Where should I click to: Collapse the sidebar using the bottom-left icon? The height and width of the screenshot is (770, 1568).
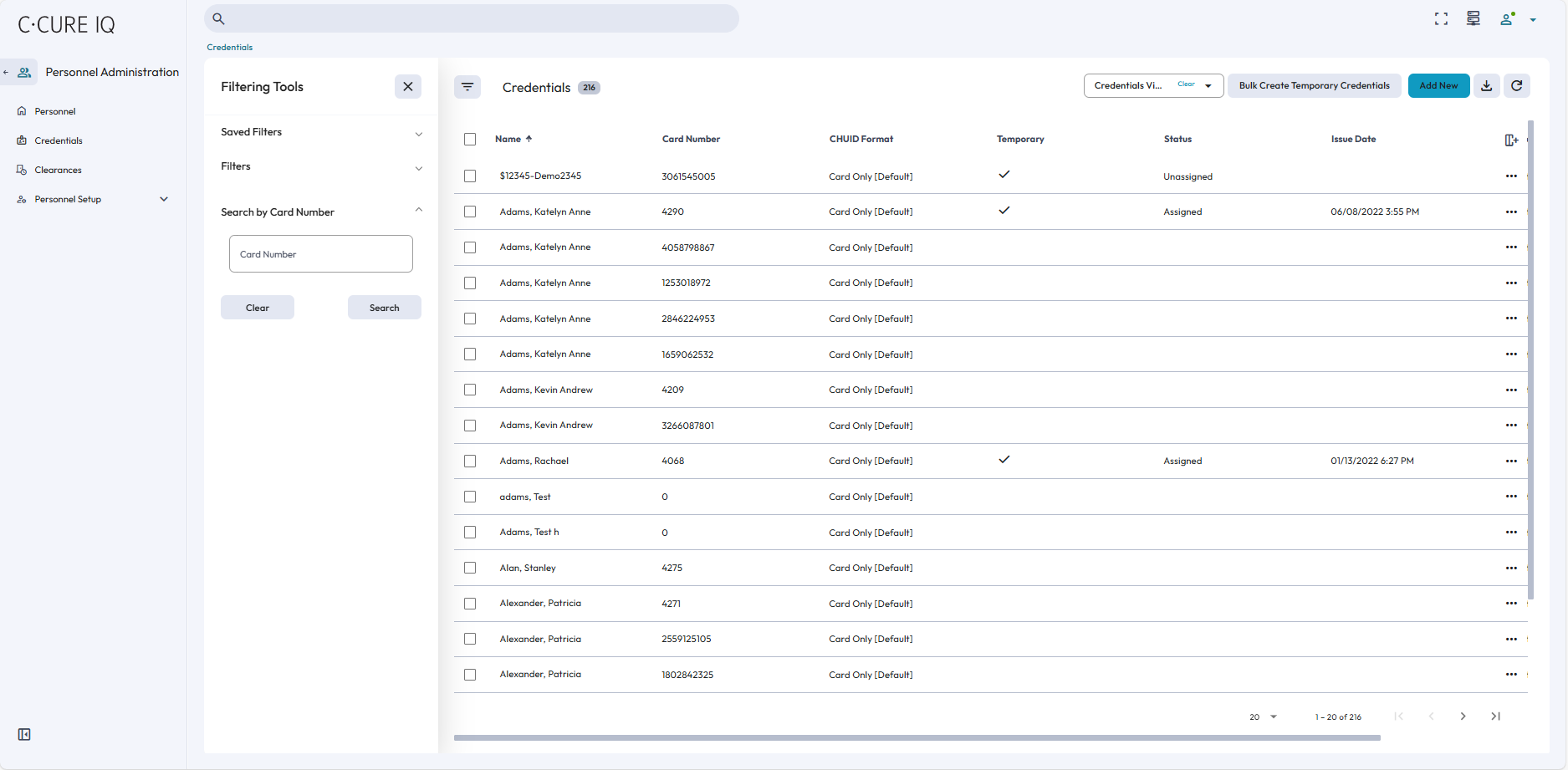coord(23,734)
